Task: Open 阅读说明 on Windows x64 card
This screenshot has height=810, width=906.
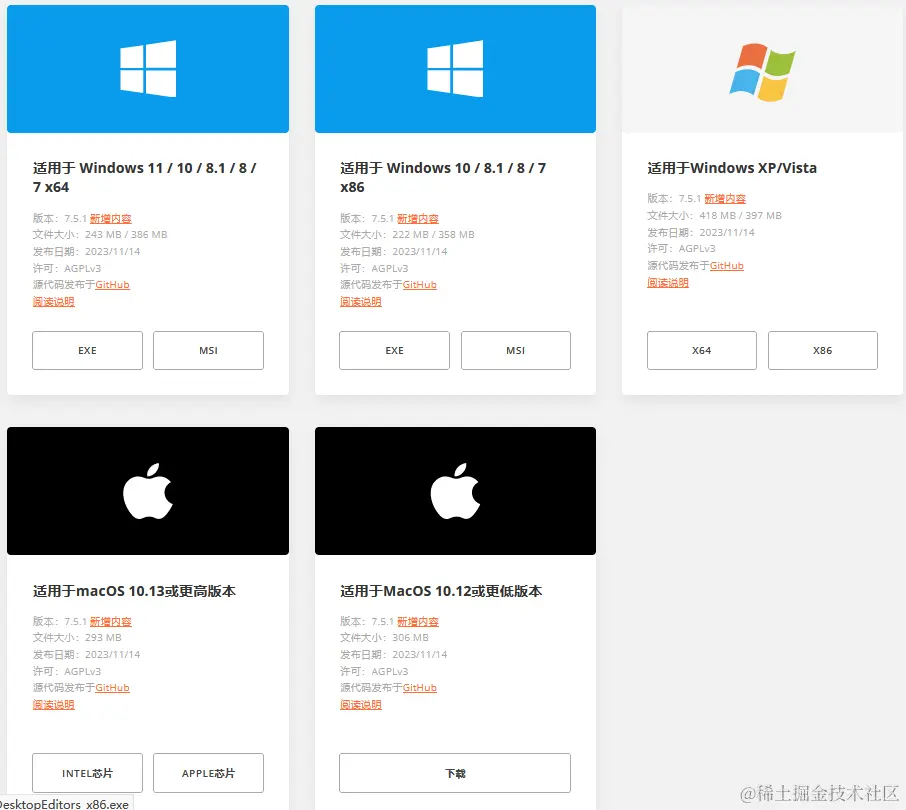Action: 54,302
